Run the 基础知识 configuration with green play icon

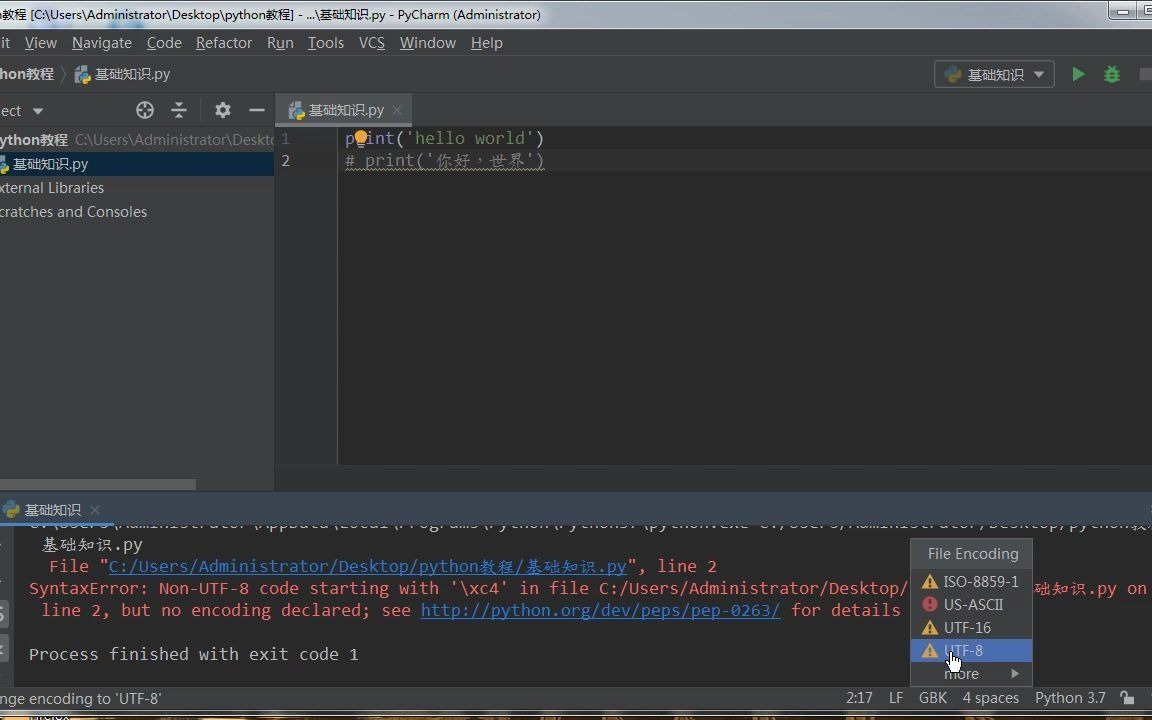click(1078, 74)
